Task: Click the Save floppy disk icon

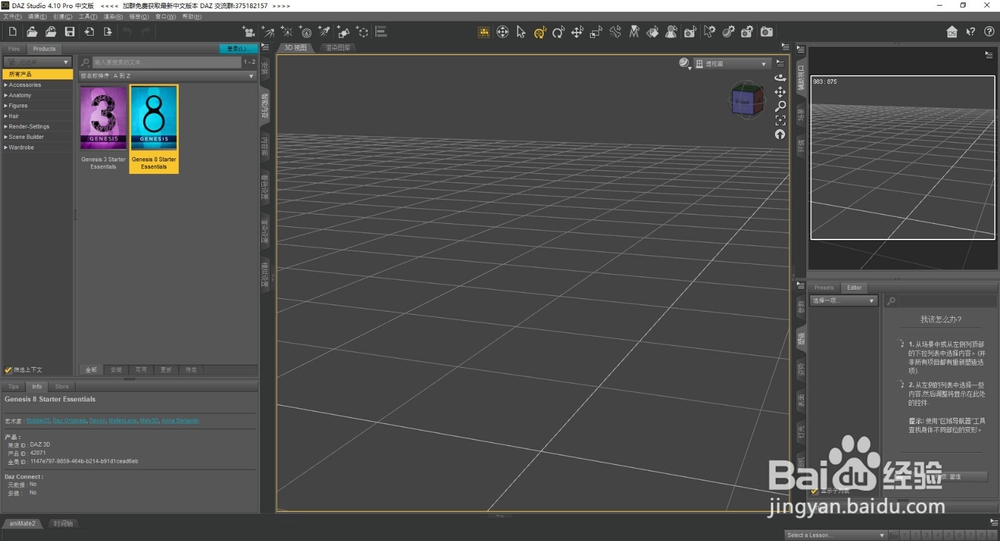Action: [x=70, y=32]
